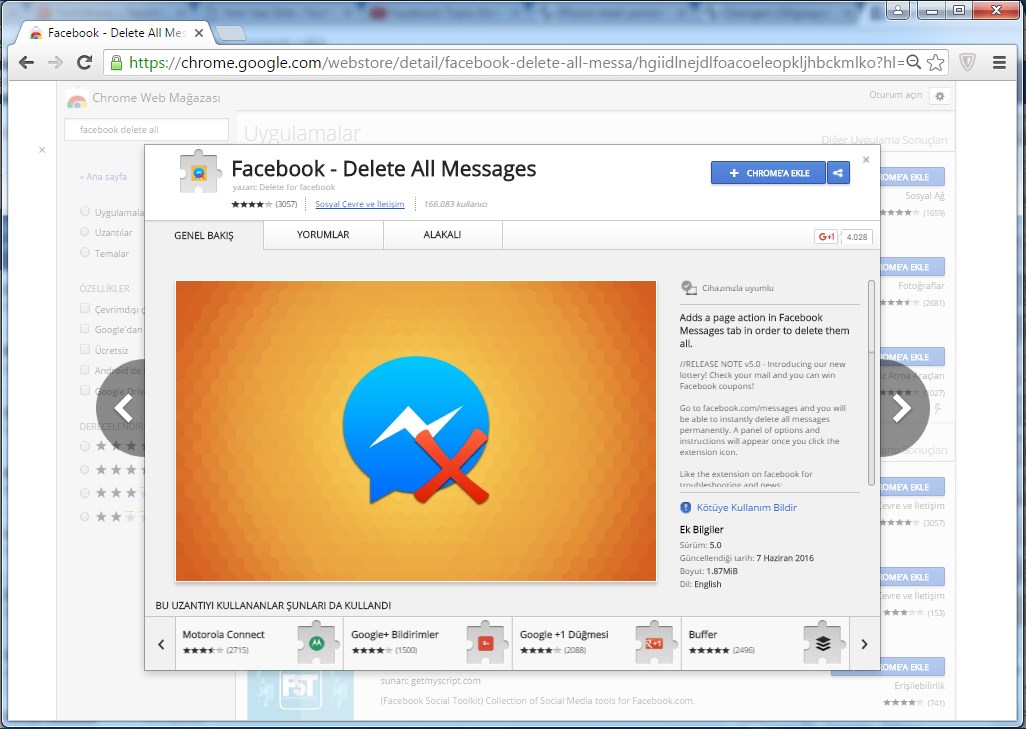Click the Chrome menu hamburger icon
Viewport: 1026px width, 729px height.
point(998,62)
